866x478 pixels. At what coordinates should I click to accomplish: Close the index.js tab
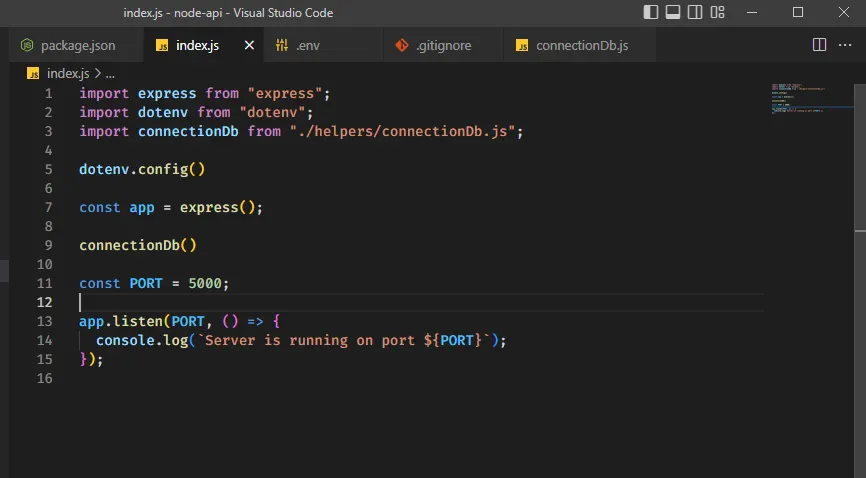pyautogui.click(x=249, y=45)
